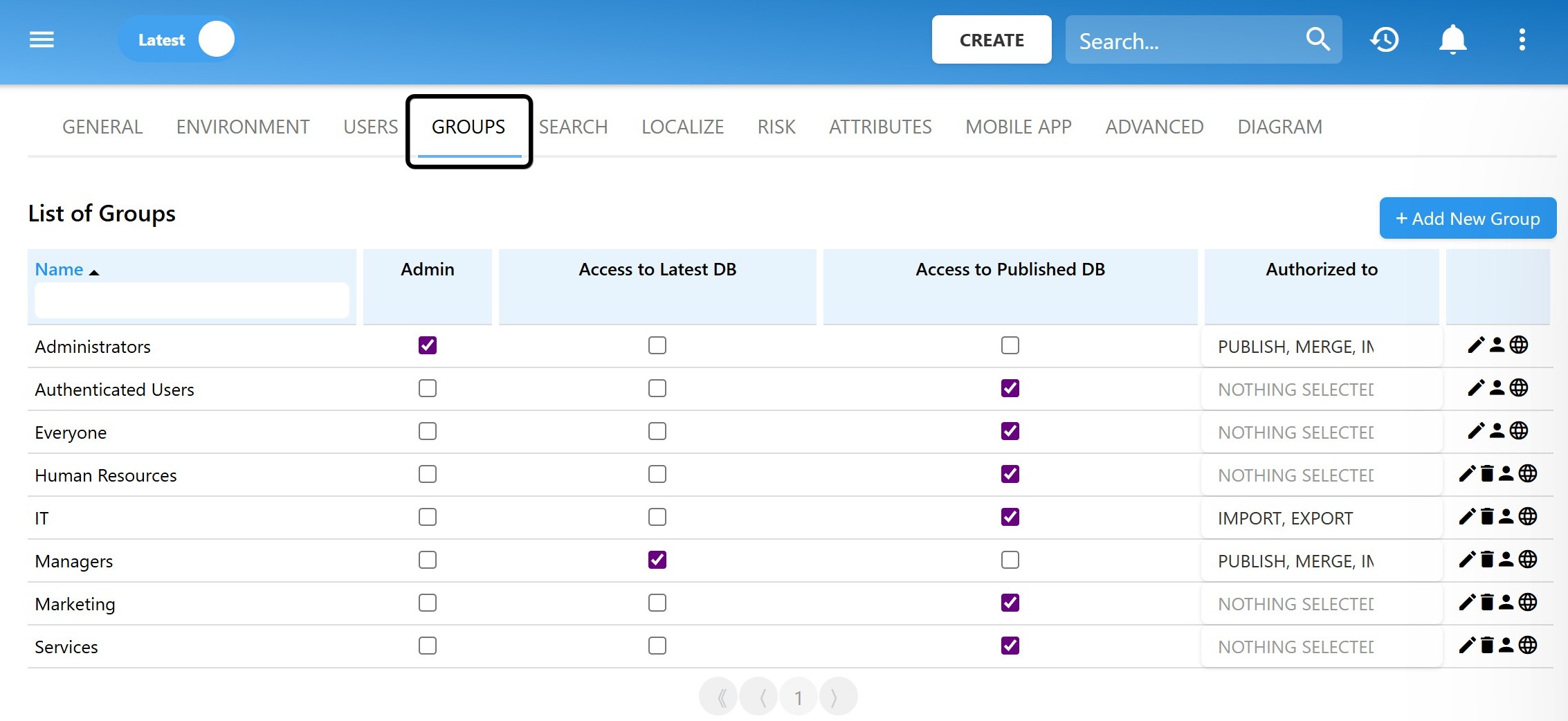Screen dimensions: 1568x721
Task: Click the history clock icon
Action: click(x=1385, y=39)
